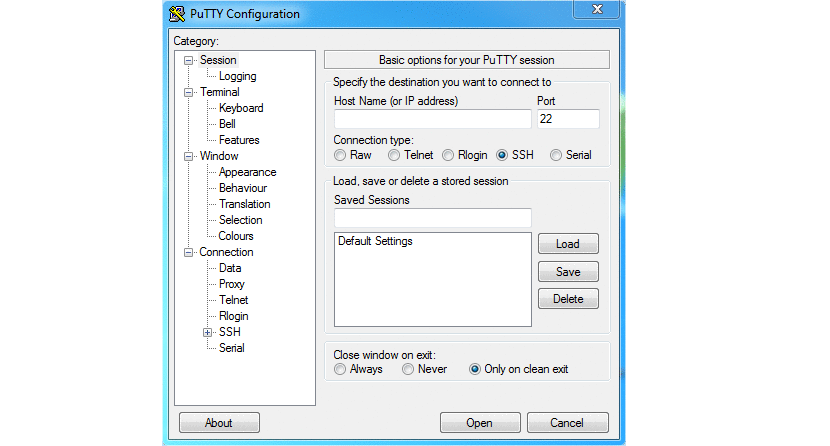Open the Selection settings category
830x446 pixels.
pyautogui.click(x=241, y=220)
